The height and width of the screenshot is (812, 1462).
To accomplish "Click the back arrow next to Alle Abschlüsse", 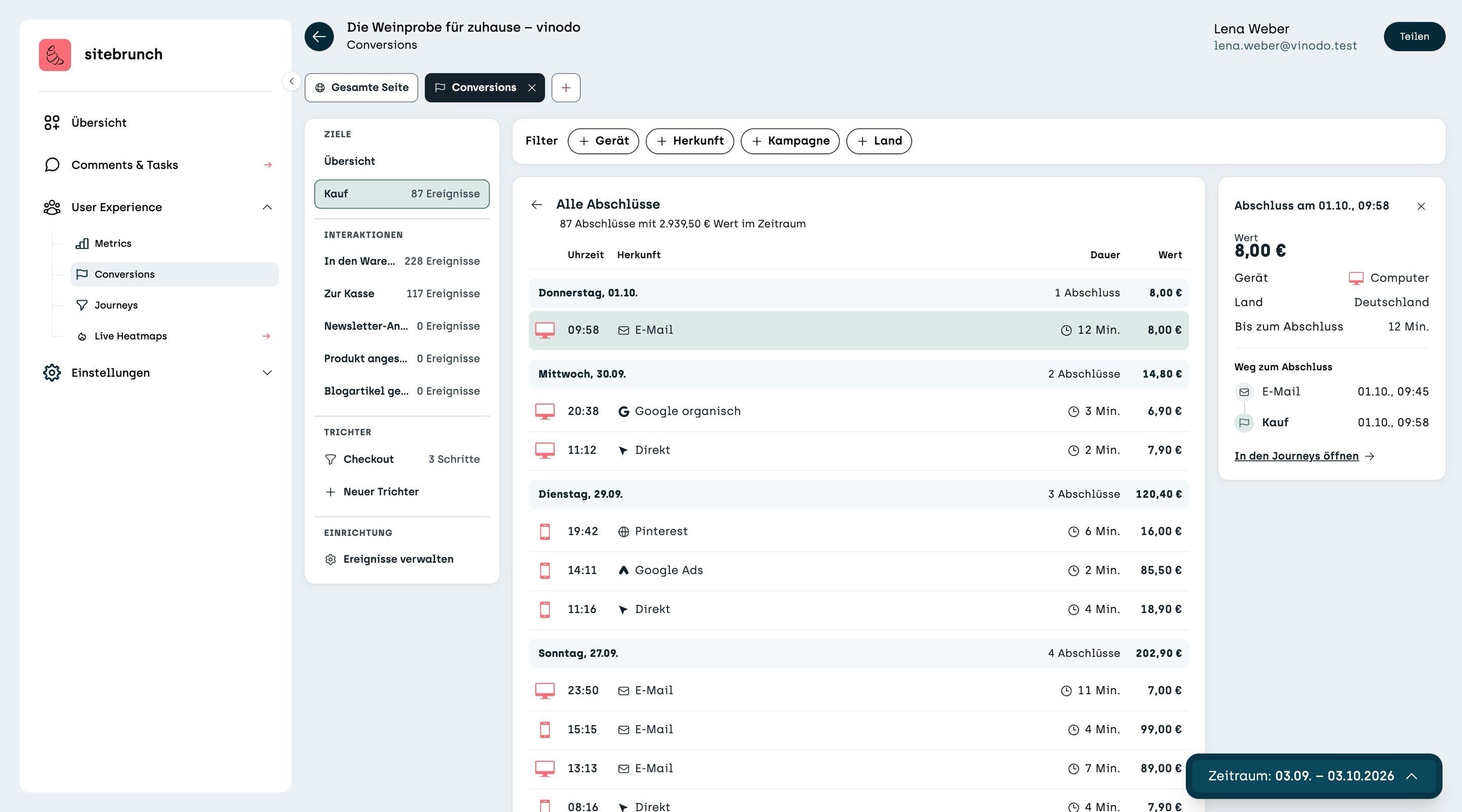I will (x=537, y=205).
